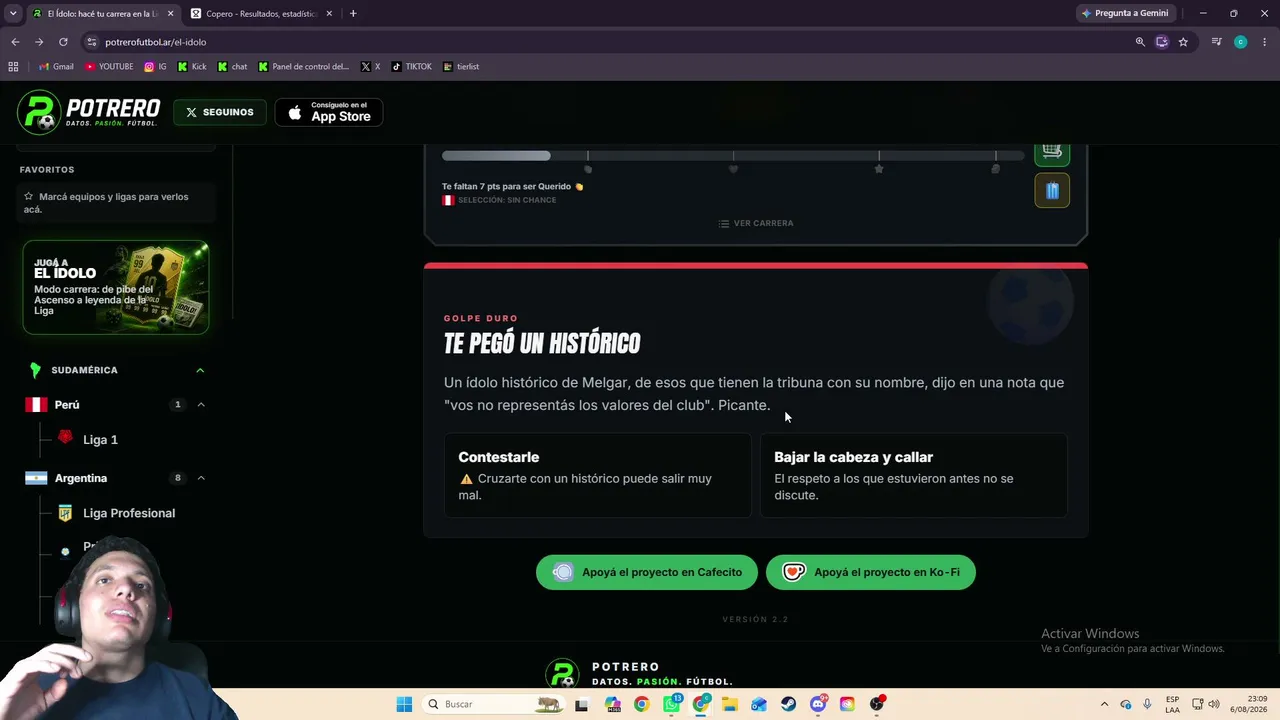1280x720 pixels.
Task: Select the Argentina country row
Action: point(115,478)
